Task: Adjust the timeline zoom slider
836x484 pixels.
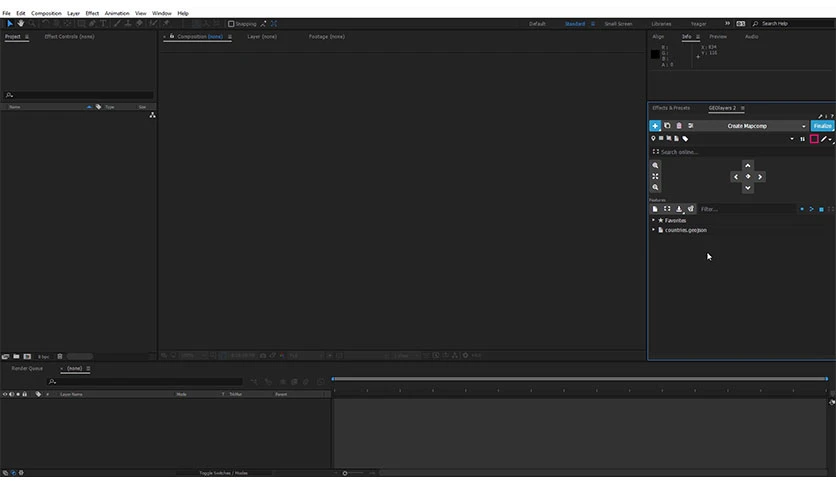Action: pos(345,473)
